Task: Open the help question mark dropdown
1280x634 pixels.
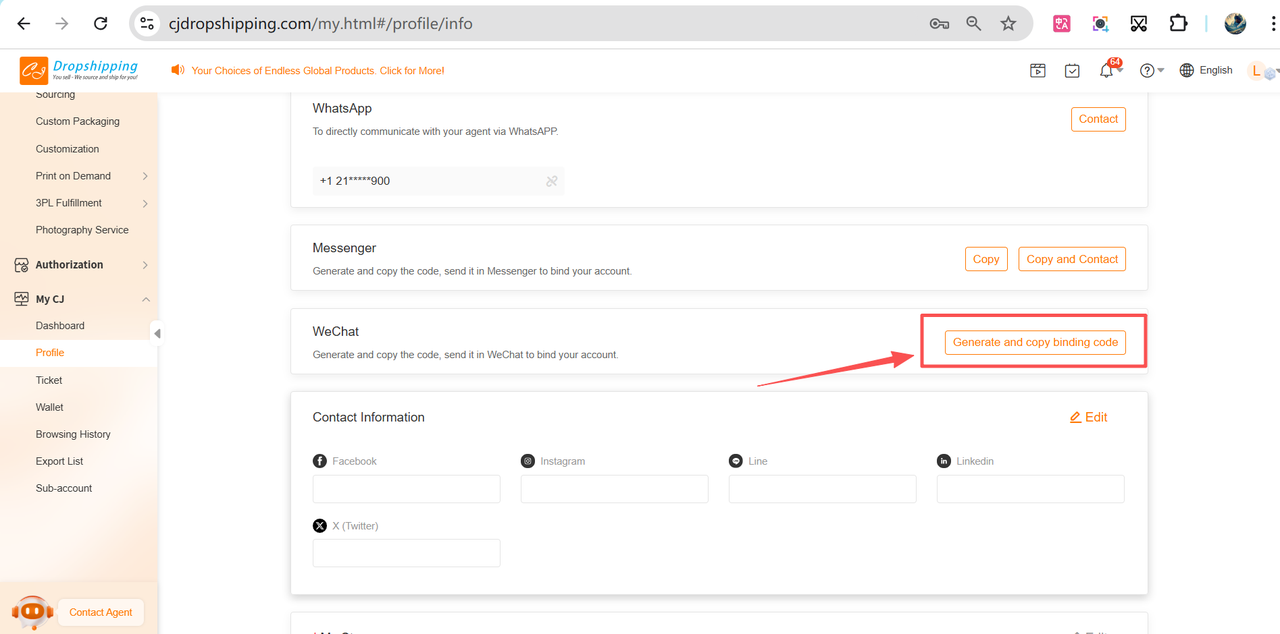Action: [1151, 71]
